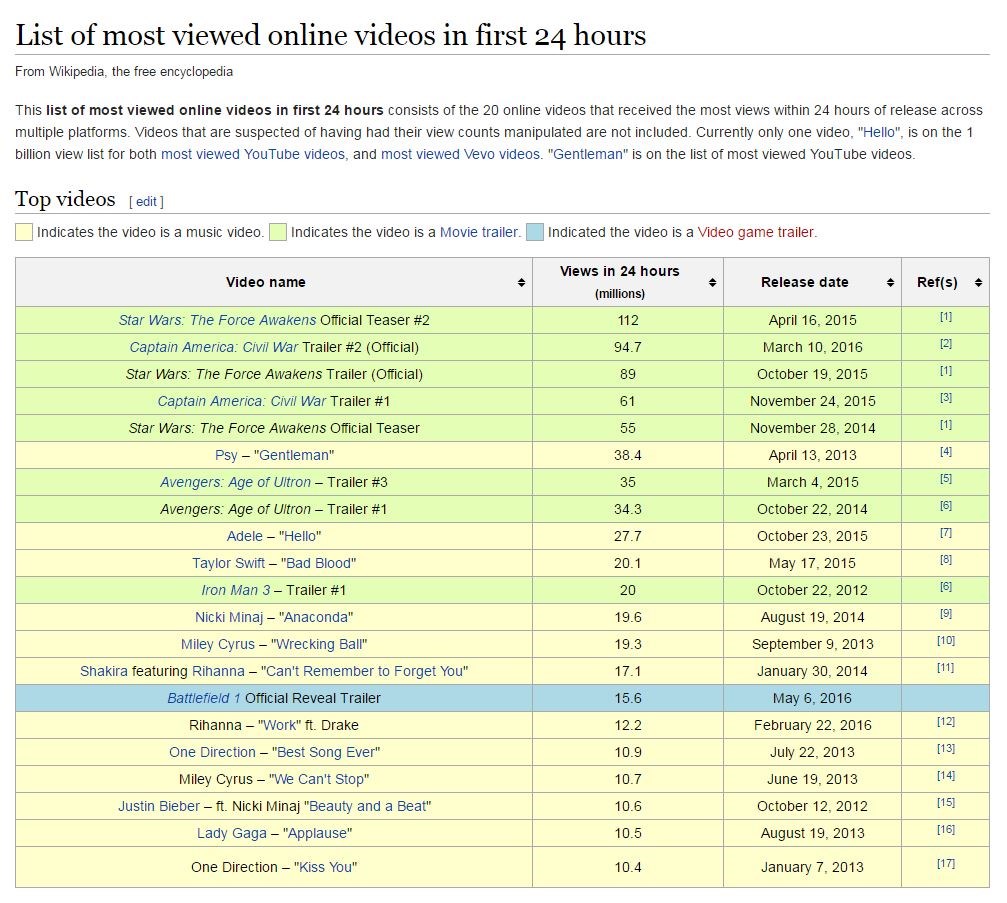Open reference [17] for "Kiss You"
Image resolution: width=1007 pixels, height=903 pixels.
tap(945, 863)
